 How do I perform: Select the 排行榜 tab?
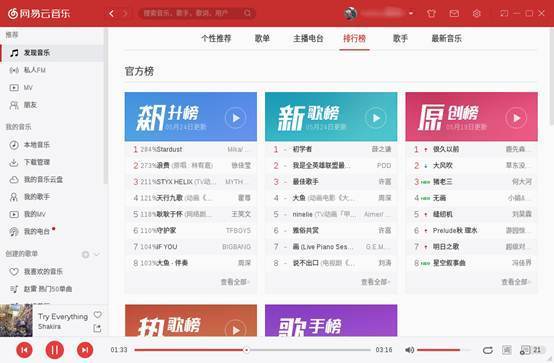tap(354, 38)
